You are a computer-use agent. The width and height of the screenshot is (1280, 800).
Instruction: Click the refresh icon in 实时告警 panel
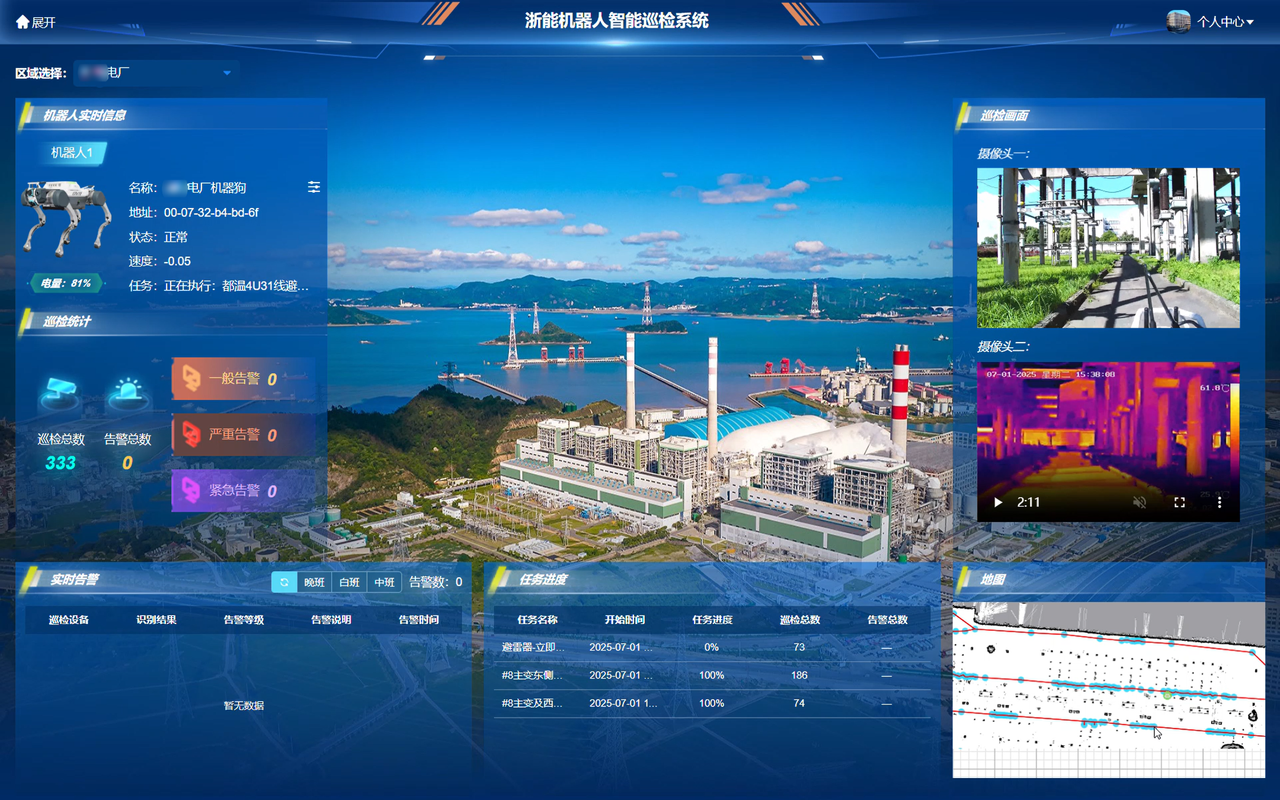tap(284, 582)
